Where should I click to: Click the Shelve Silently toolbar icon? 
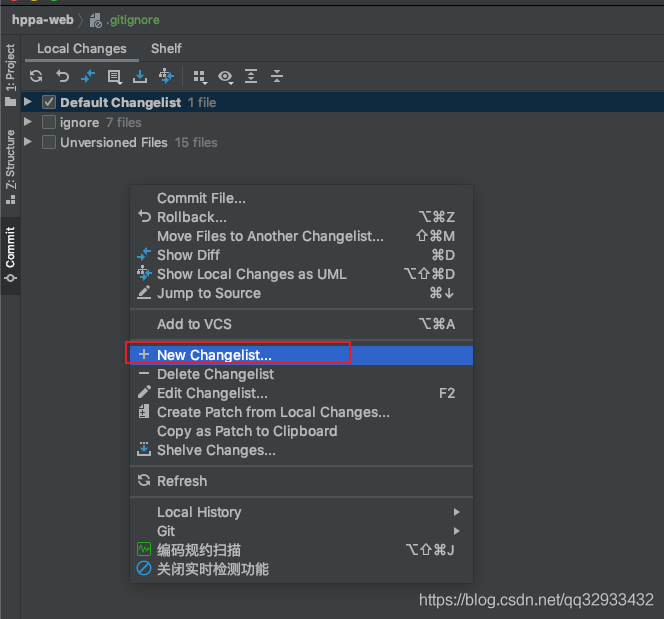click(x=140, y=76)
